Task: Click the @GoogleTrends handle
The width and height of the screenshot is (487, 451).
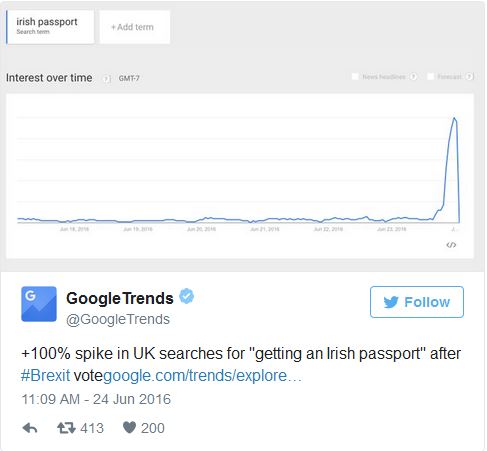Action: [118, 319]
